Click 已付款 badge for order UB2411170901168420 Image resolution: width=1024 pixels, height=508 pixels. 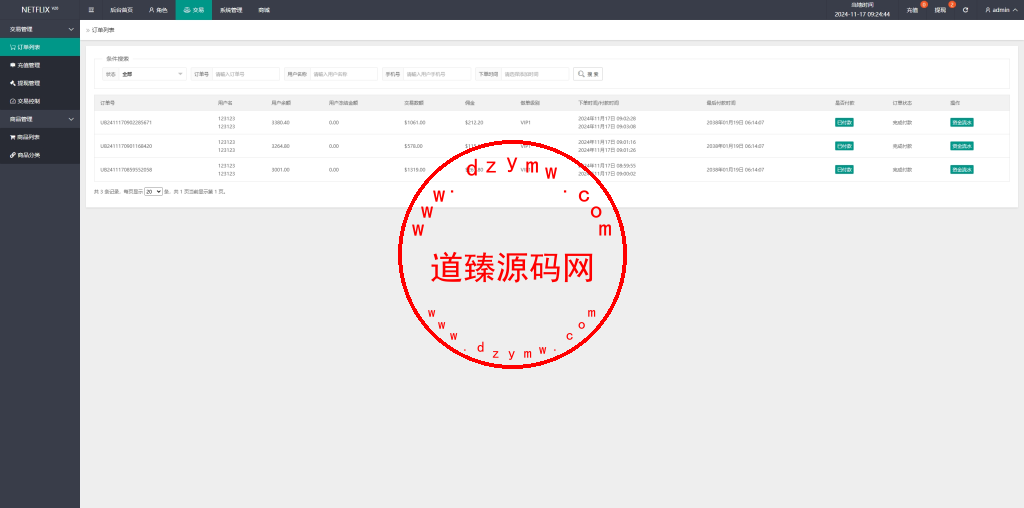844,146
